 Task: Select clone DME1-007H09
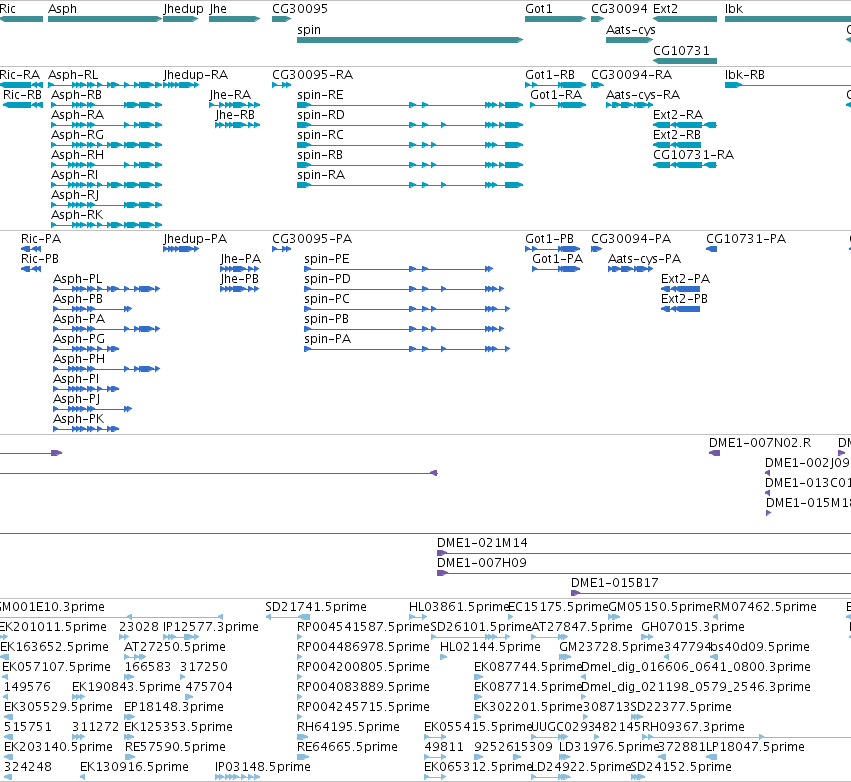point(644,573)
